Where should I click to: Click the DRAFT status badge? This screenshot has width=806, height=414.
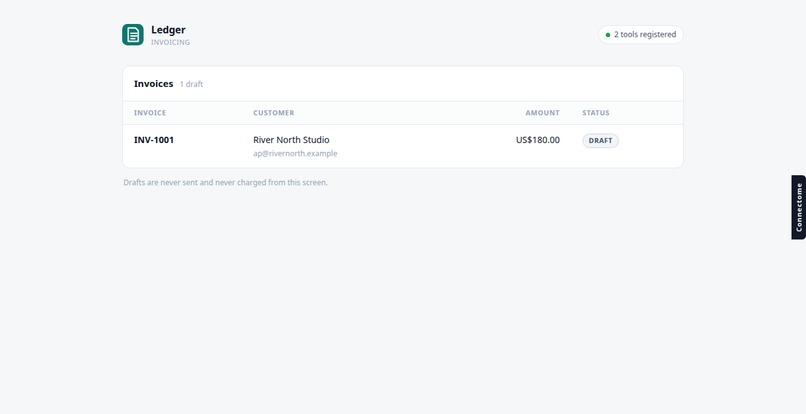coord(600,140)
